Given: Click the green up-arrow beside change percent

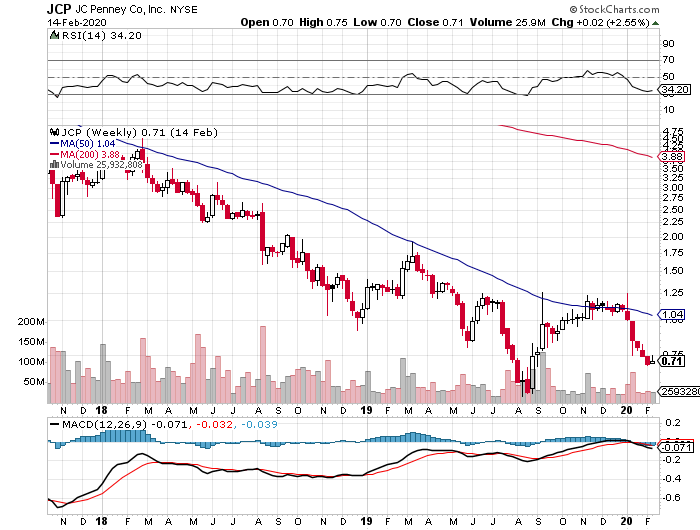Looking at the screenshot, I should click(655, 23).
